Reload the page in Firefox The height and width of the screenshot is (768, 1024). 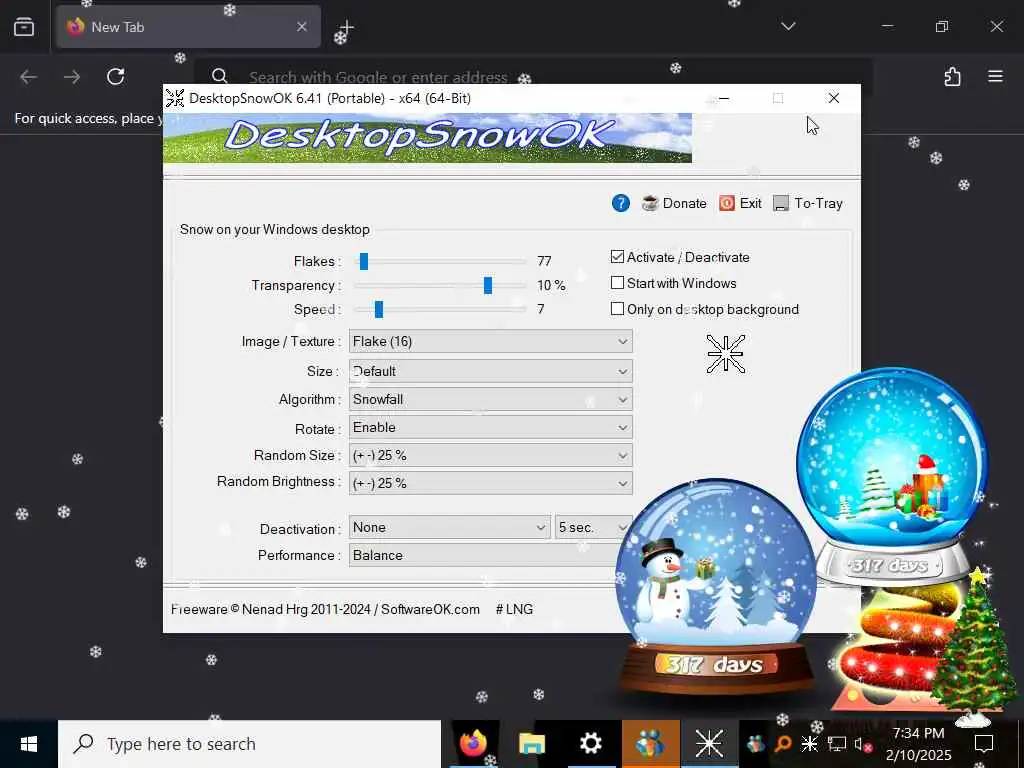116,76
